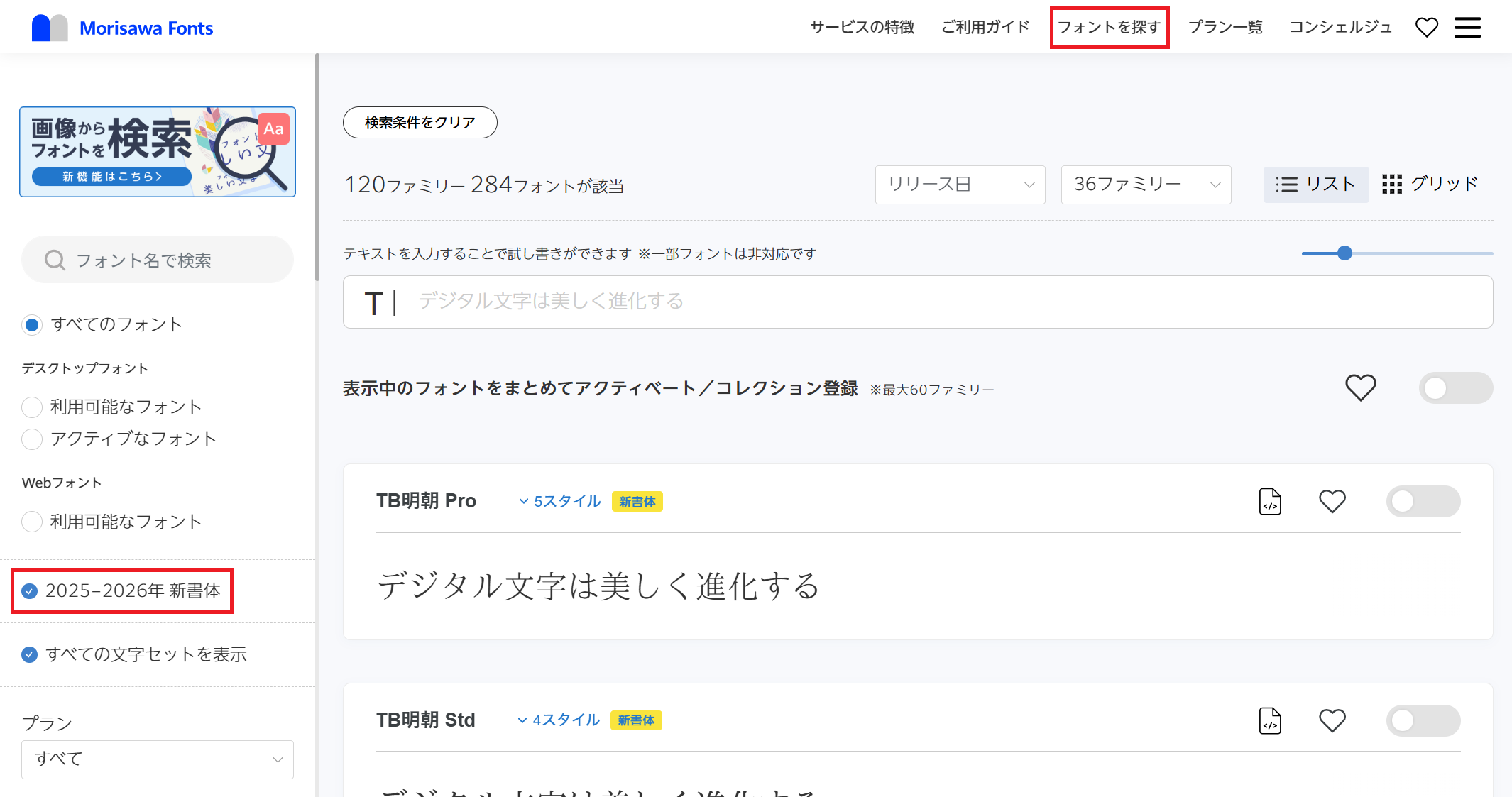Open ご利用ガイド menu item
This screenshot has height=797, width=1512.
coord(985,27)
